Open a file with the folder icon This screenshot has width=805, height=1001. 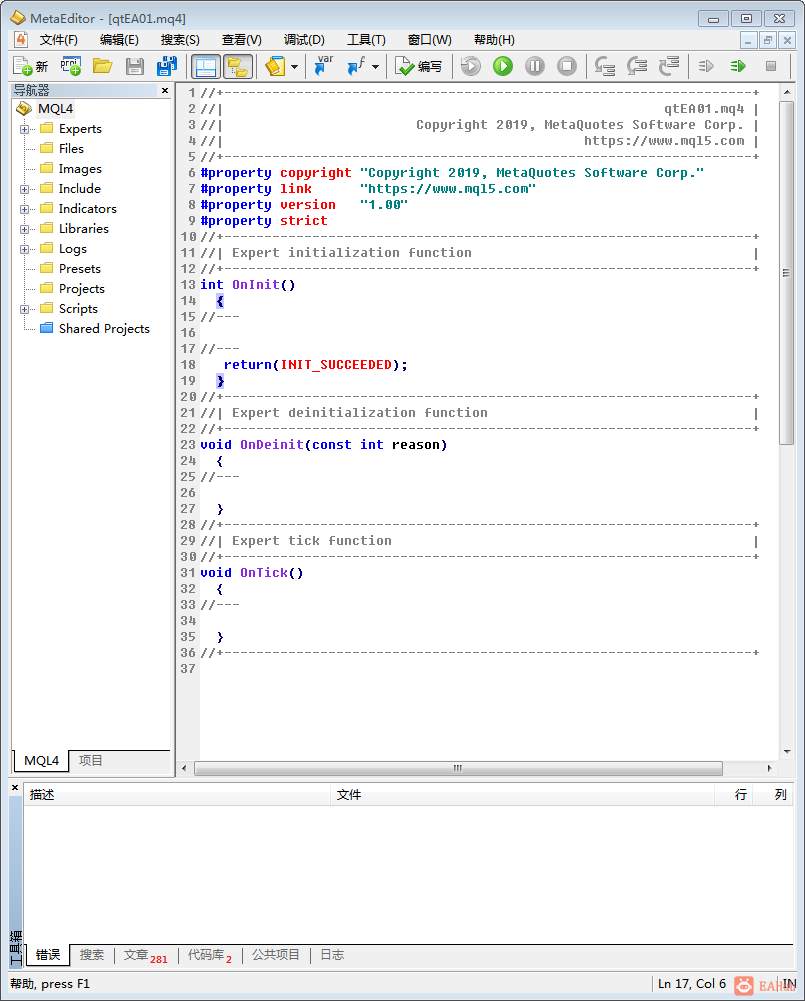102,66
